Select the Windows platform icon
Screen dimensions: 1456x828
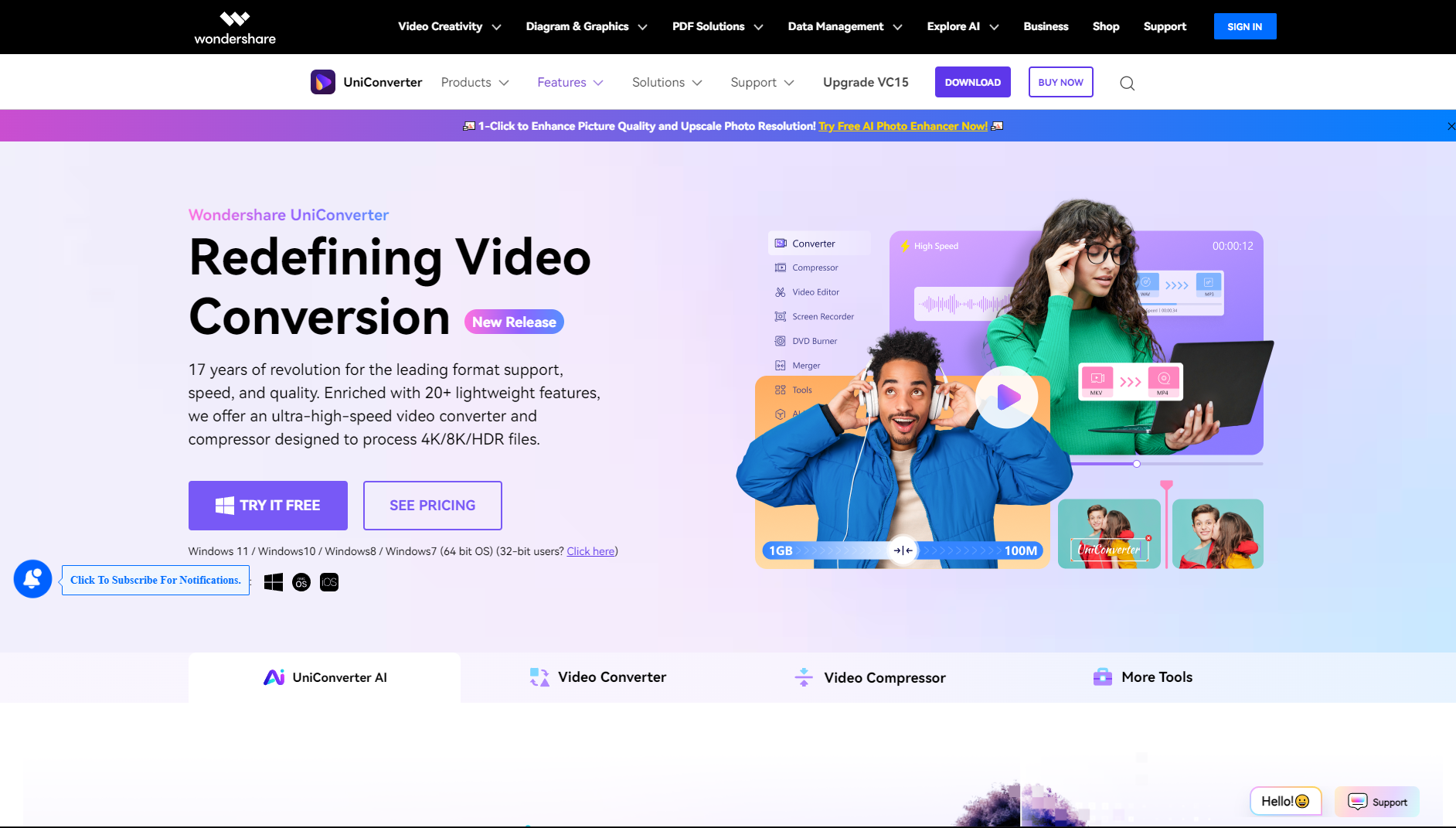click(273, 582)
